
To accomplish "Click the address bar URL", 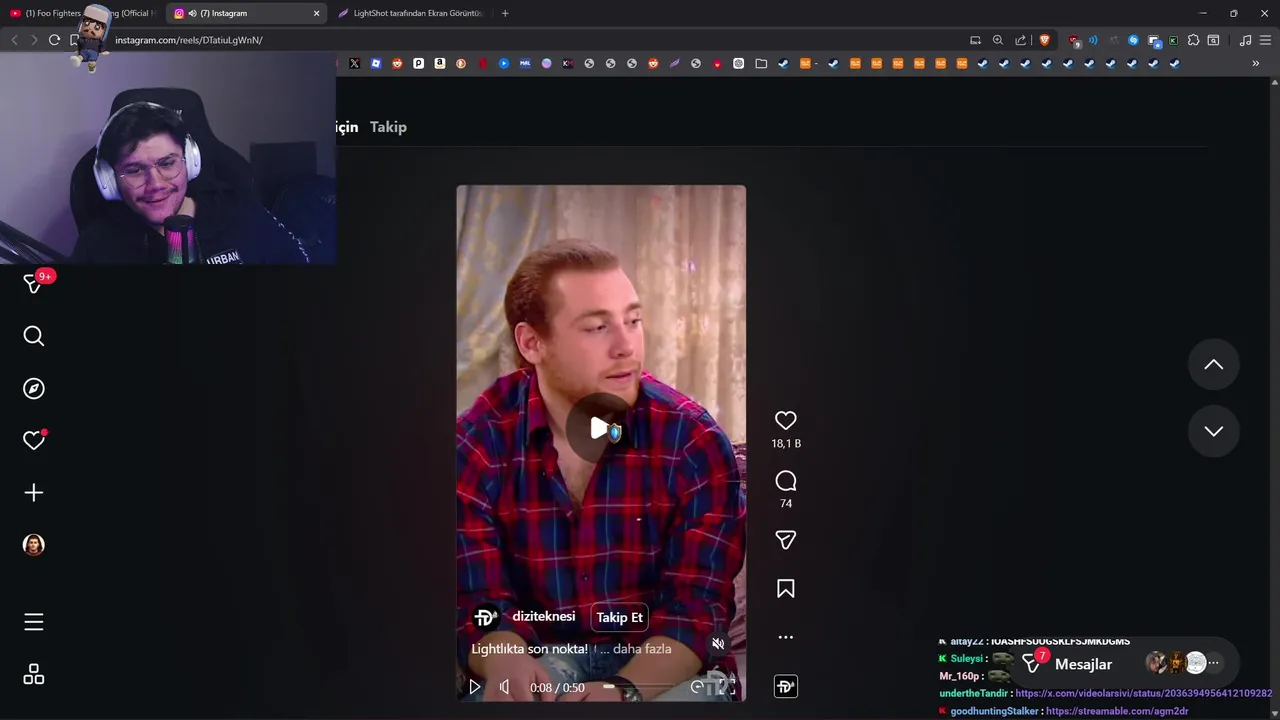I will tap(189, 40).
